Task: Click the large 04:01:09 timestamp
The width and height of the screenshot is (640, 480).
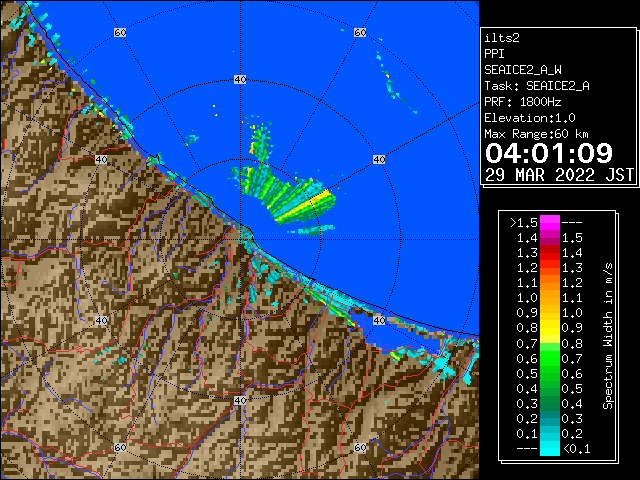Action: click(x=549, y=153)
